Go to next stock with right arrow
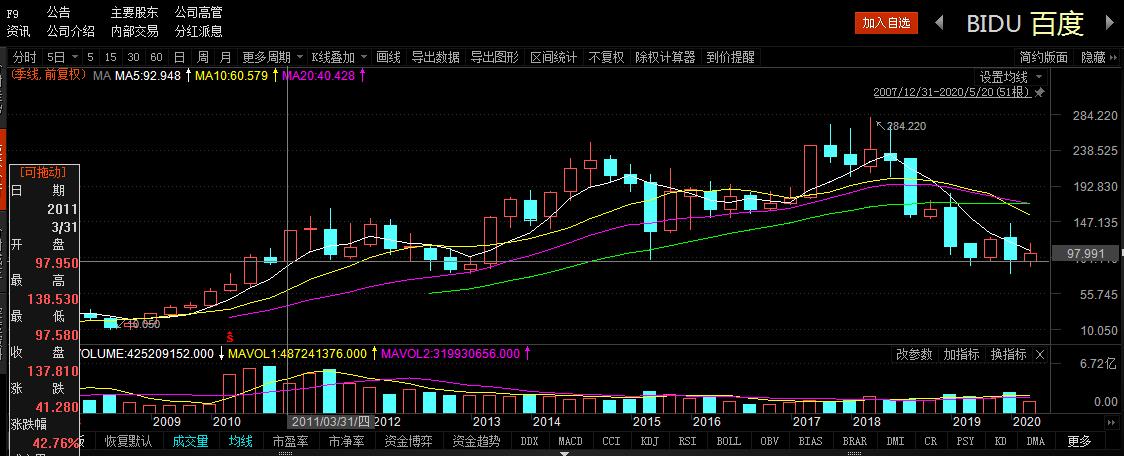The height and width of the screenshot is (456, 1124). tap(1111, 24)
